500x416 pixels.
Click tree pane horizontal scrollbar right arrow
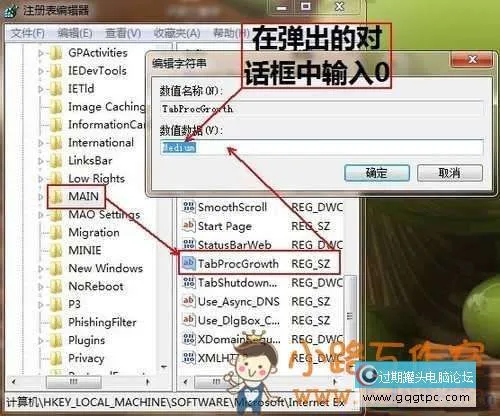(148, 382)
